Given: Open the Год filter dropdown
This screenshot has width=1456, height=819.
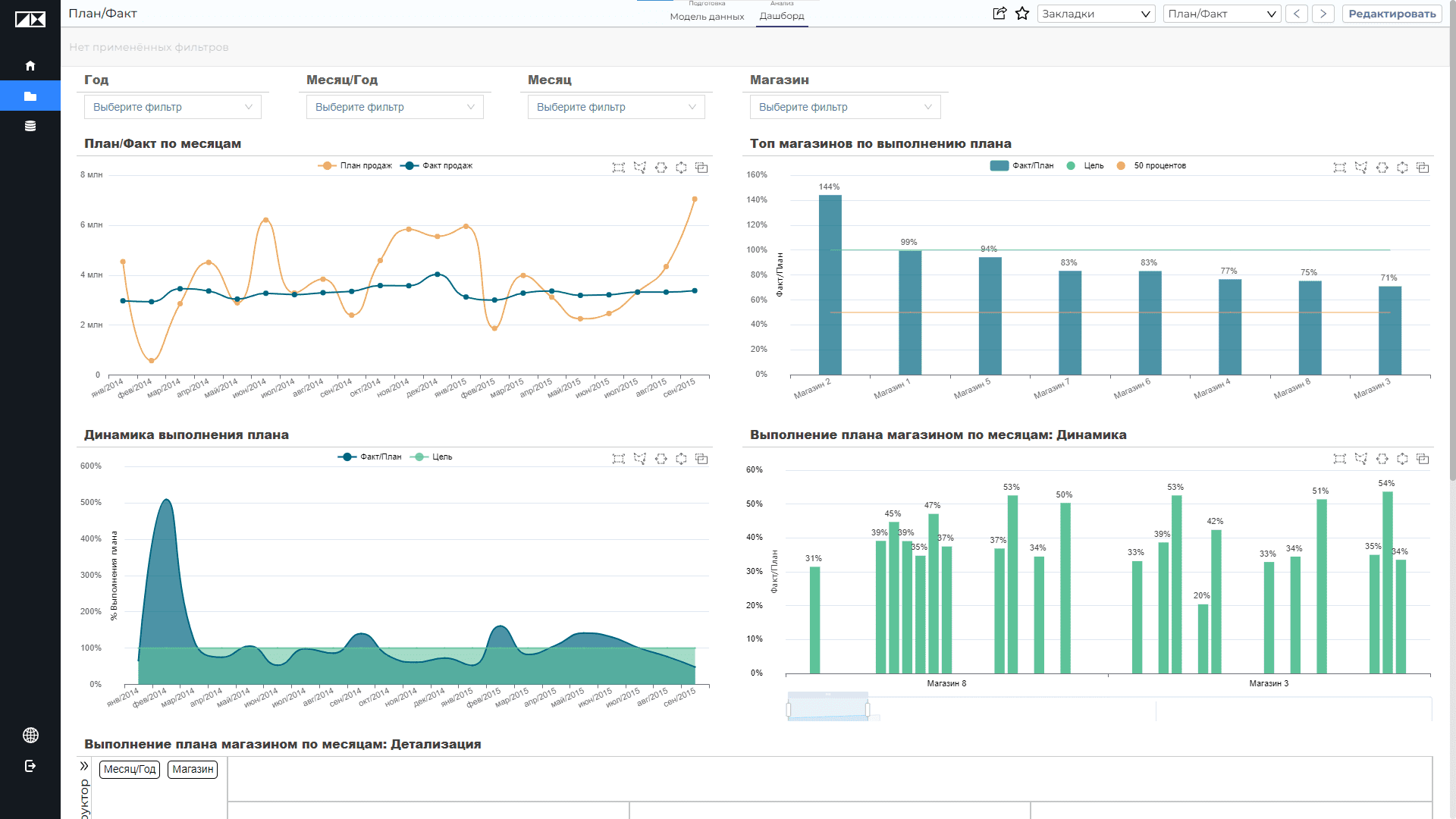Looking at the screenshot, I should click(173, 107).
